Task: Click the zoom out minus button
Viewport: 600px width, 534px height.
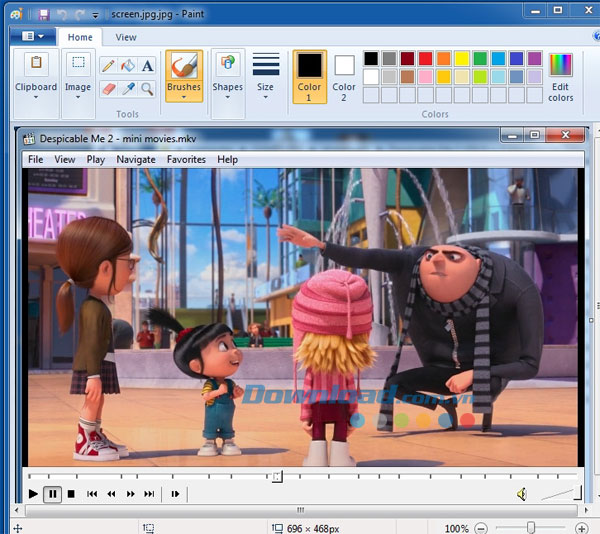Action: (481, 528)
